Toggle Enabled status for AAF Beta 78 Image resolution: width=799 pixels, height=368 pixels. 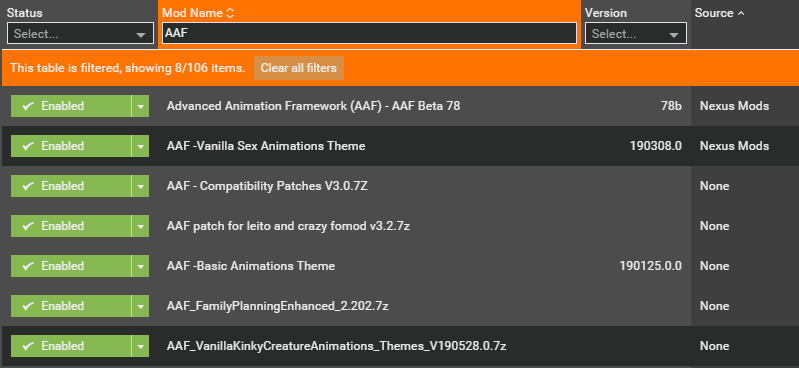pyautogui.click(x=71, y=106)
